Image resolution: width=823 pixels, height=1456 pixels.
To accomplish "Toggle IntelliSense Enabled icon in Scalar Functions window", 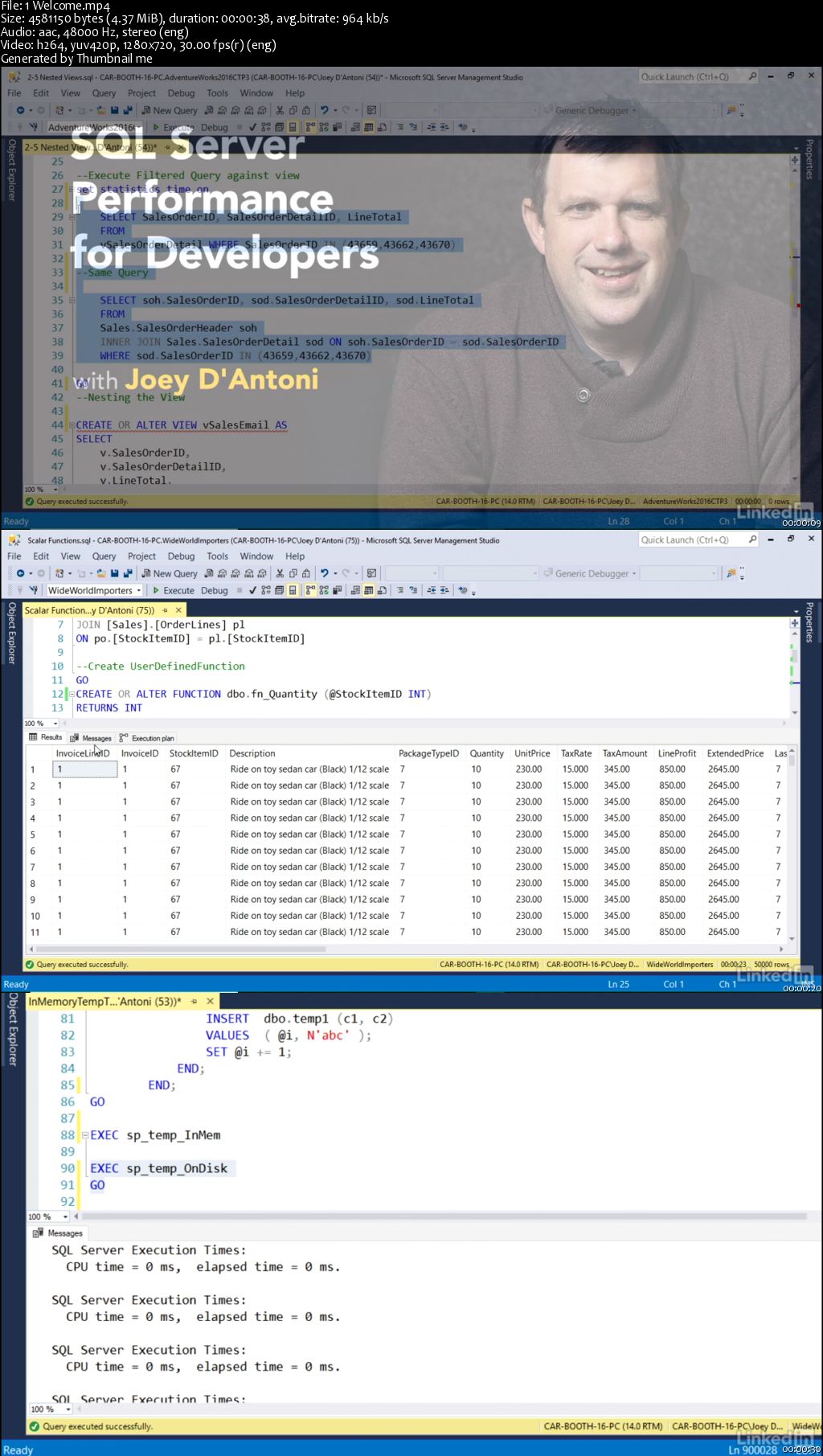I will pyautogui.click(x=292, y=590).
